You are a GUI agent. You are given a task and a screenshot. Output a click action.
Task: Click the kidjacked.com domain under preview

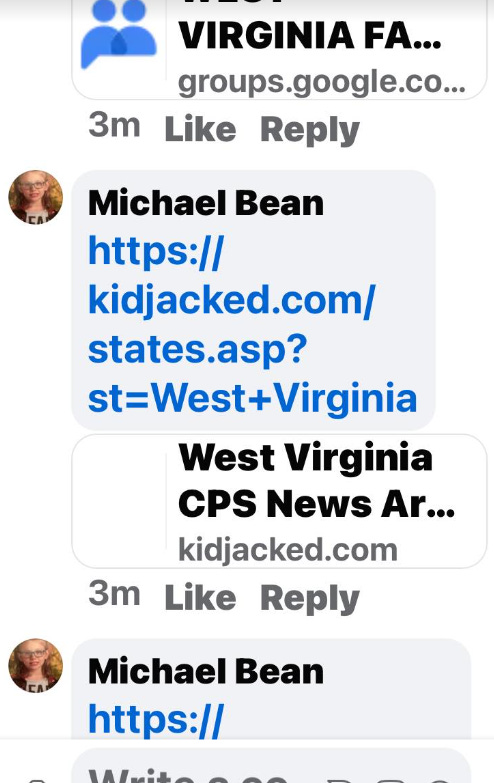coord(288,550)
